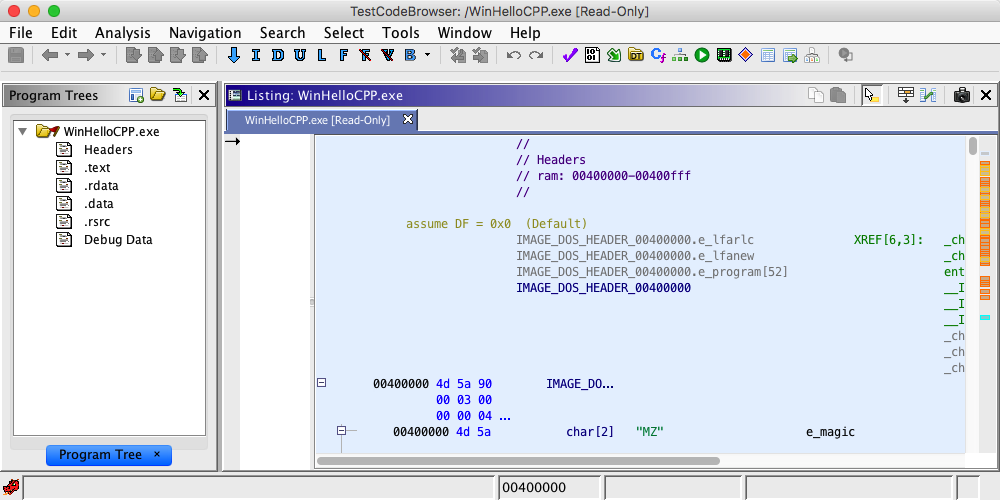Click the green circle play icon
This screenshot has width=1000, height=500.
coord(702,55)
